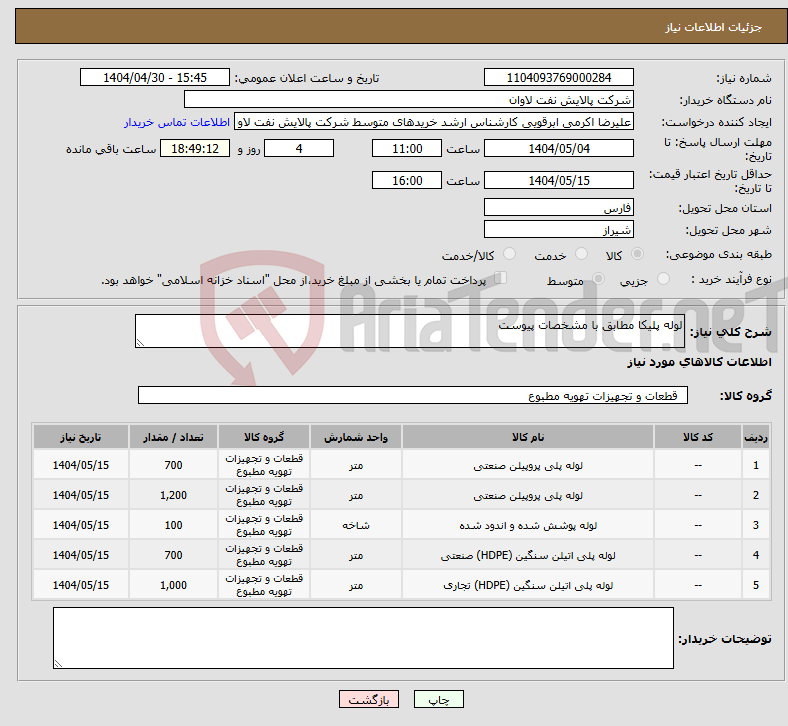This screenshot has width=788, height=726.
Task: Click the need date in row 1
Action: [81, 465]
